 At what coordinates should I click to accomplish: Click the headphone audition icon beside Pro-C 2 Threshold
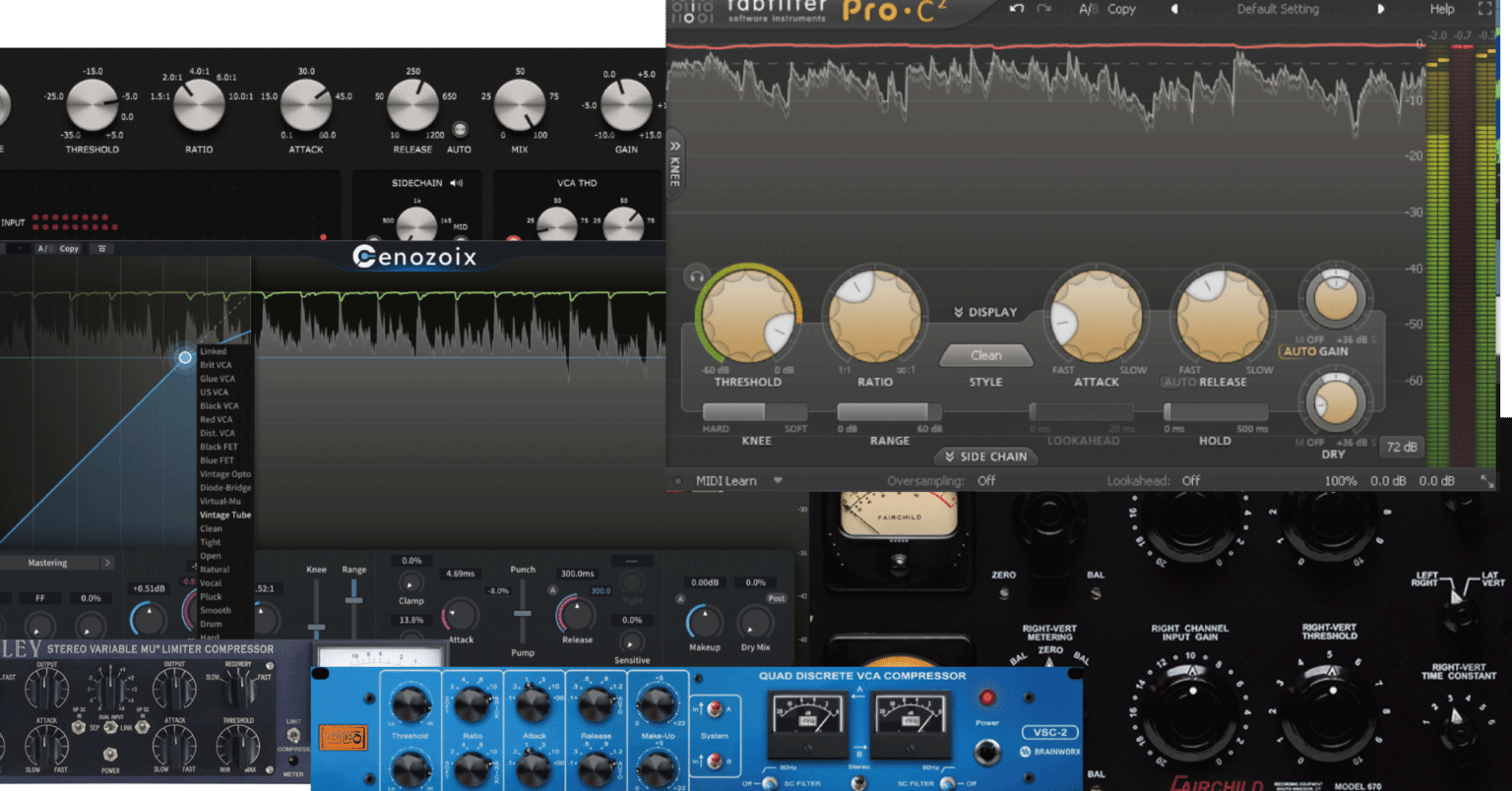pyautogui.click(x=697, y=276)
